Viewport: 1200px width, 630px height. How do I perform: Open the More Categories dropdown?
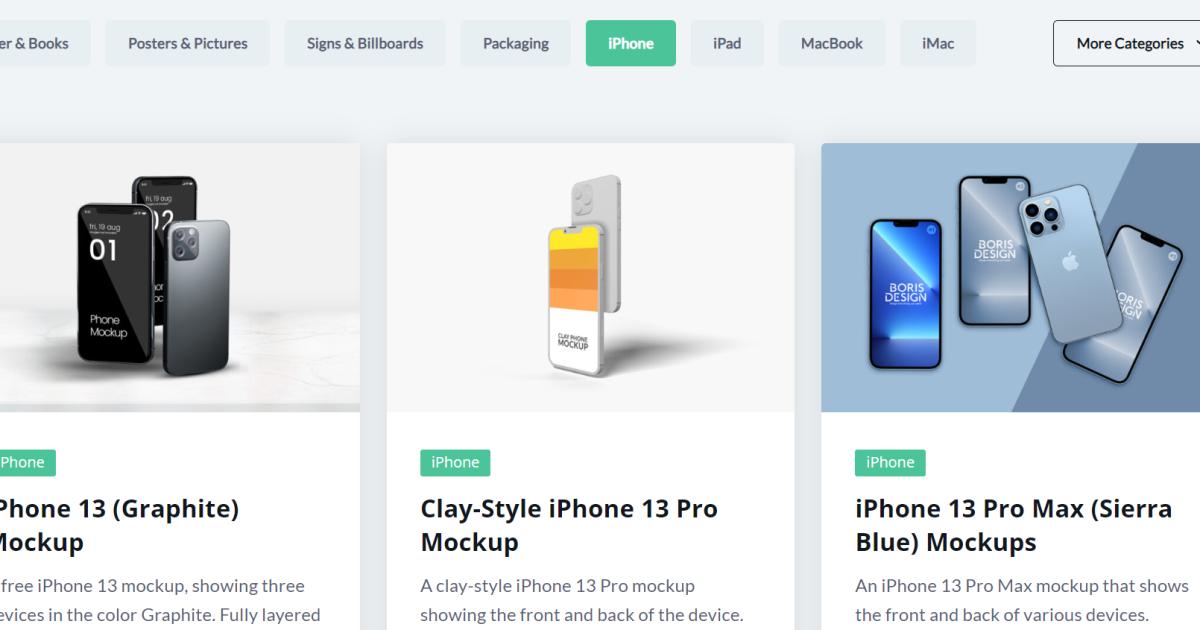1127,43
